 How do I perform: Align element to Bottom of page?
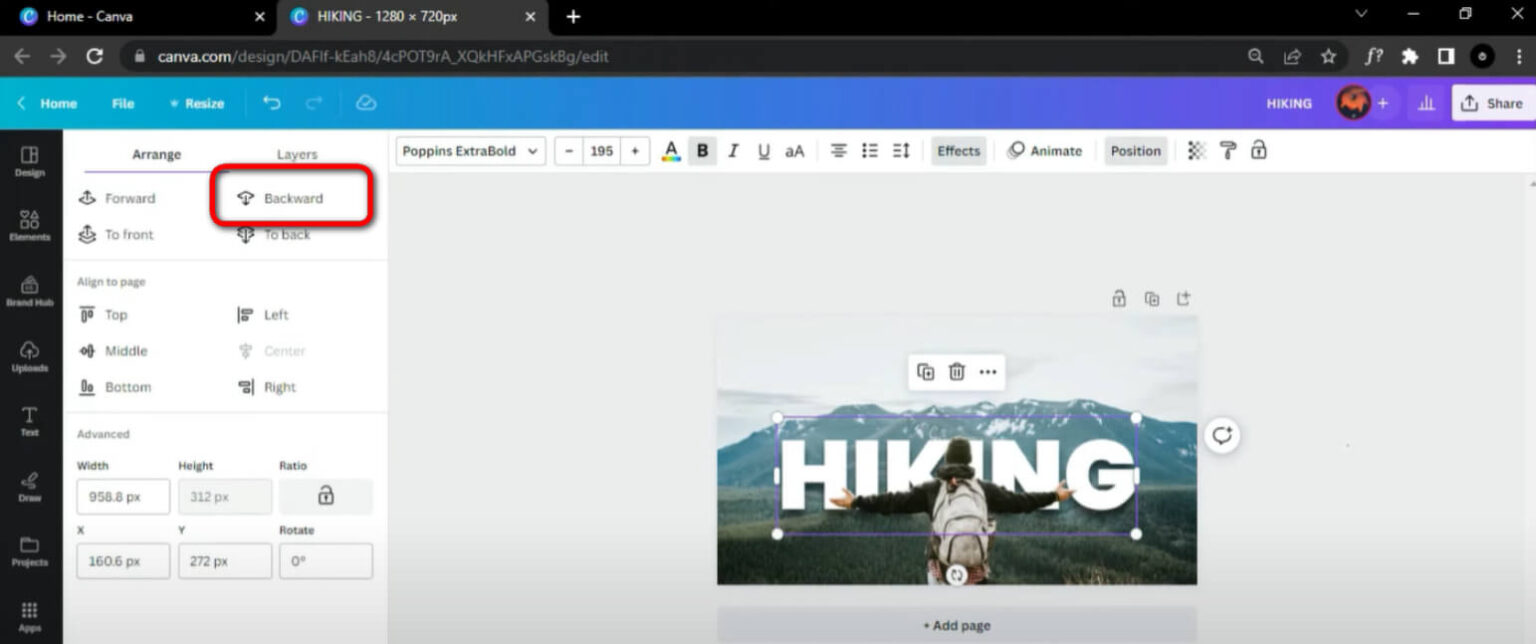(115, 387)
